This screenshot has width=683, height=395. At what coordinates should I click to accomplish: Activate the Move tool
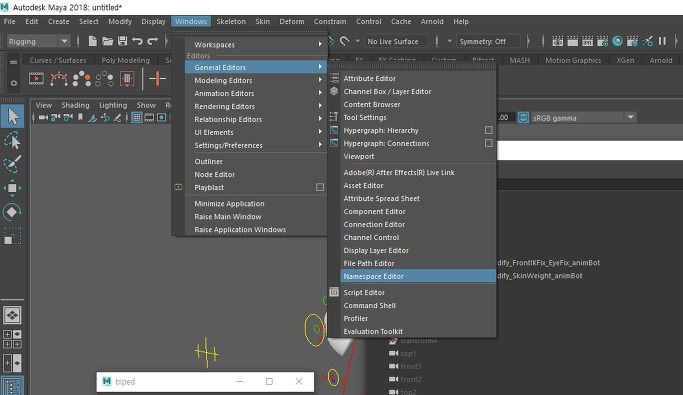click(12, 188)
